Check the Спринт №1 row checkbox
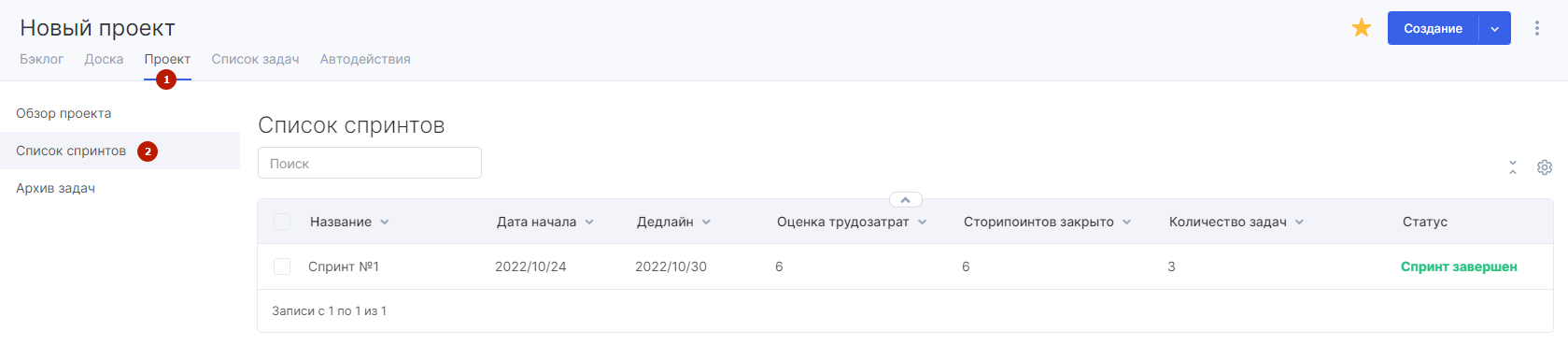The image size is (1568, 360). [282, 266]
